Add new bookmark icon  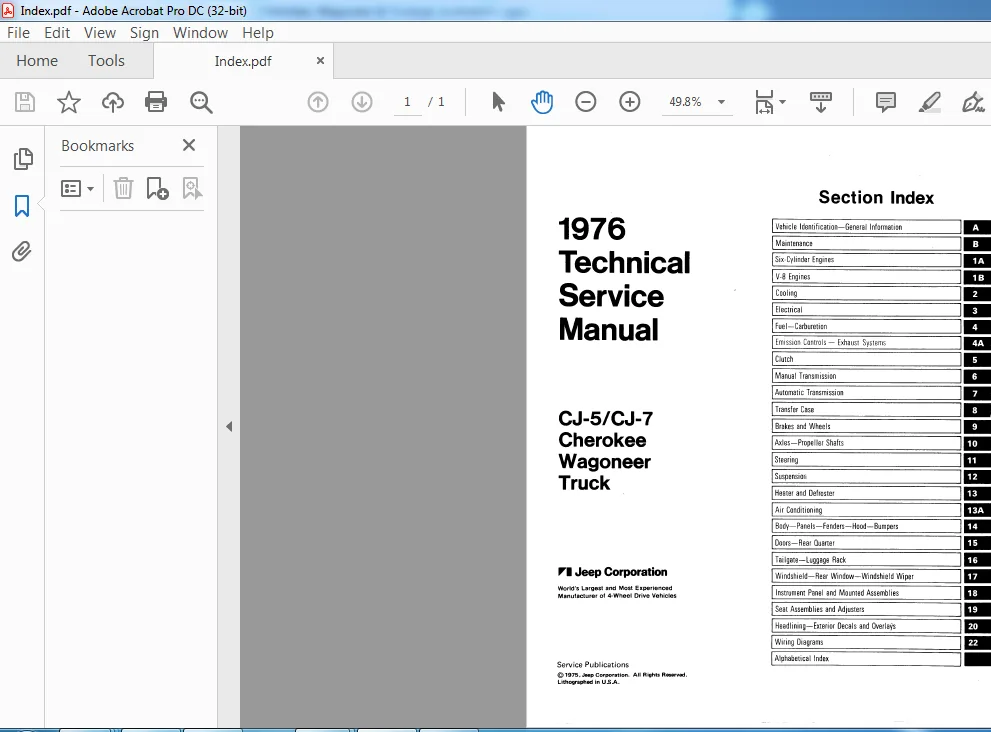pos(157,188)
